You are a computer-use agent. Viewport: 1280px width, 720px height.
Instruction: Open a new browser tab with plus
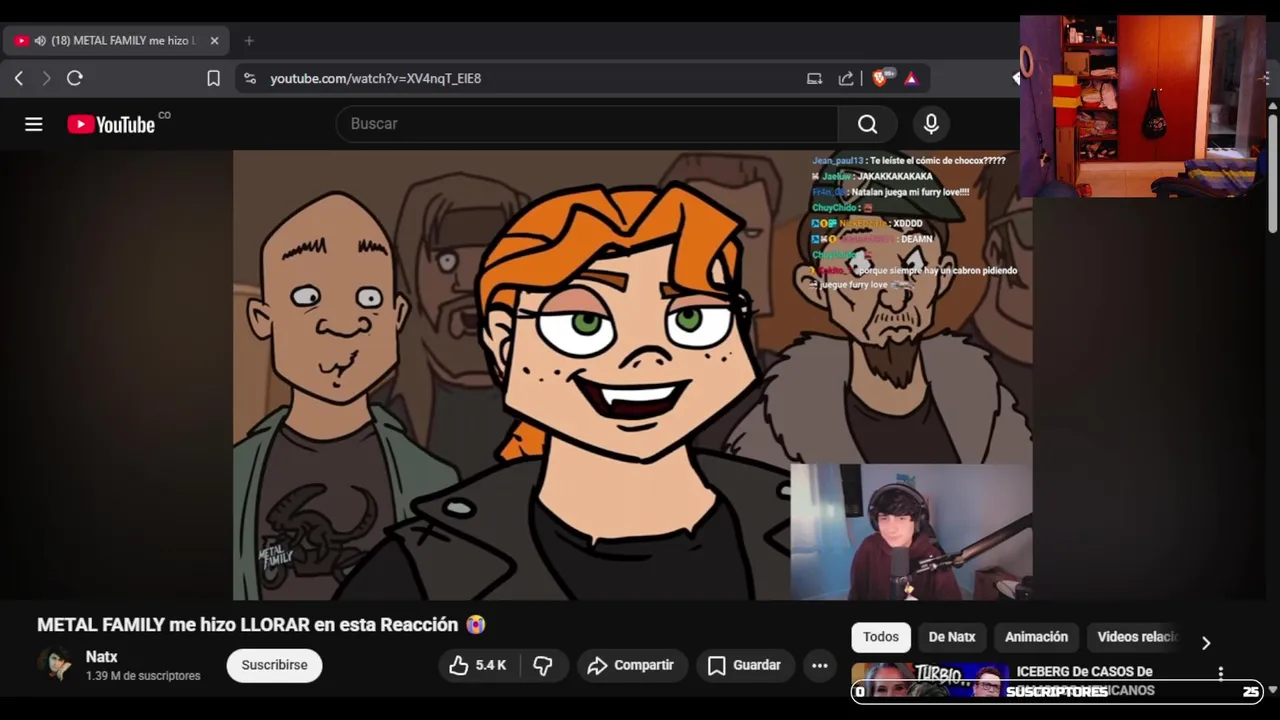click(x=249, y=41)
